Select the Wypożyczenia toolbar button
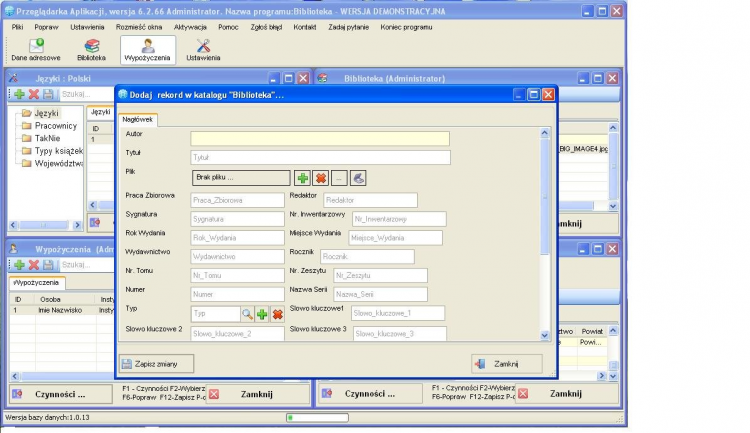Screen dimensions: 750x433 [147, 50]
